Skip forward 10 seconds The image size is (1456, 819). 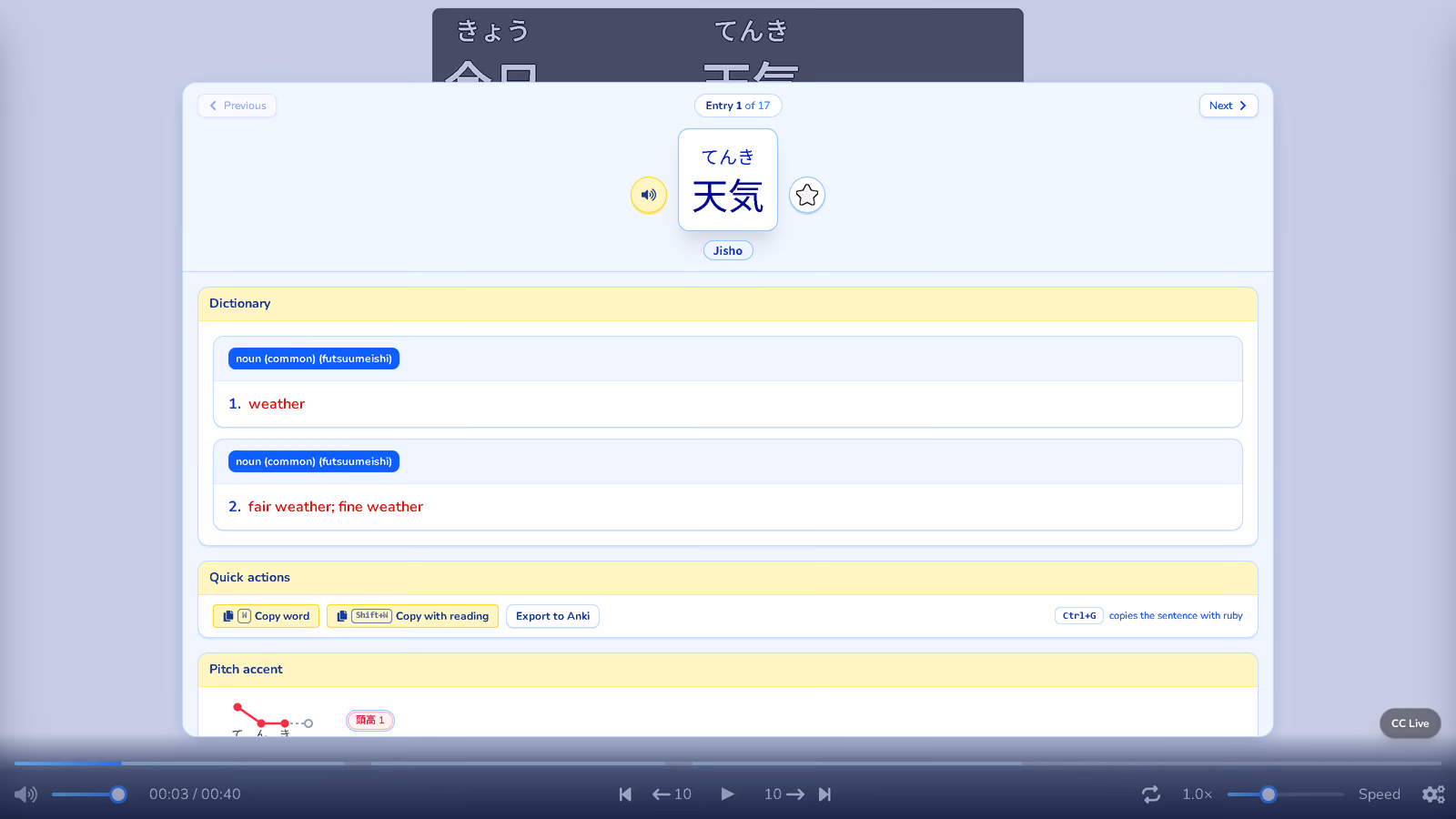784,794
